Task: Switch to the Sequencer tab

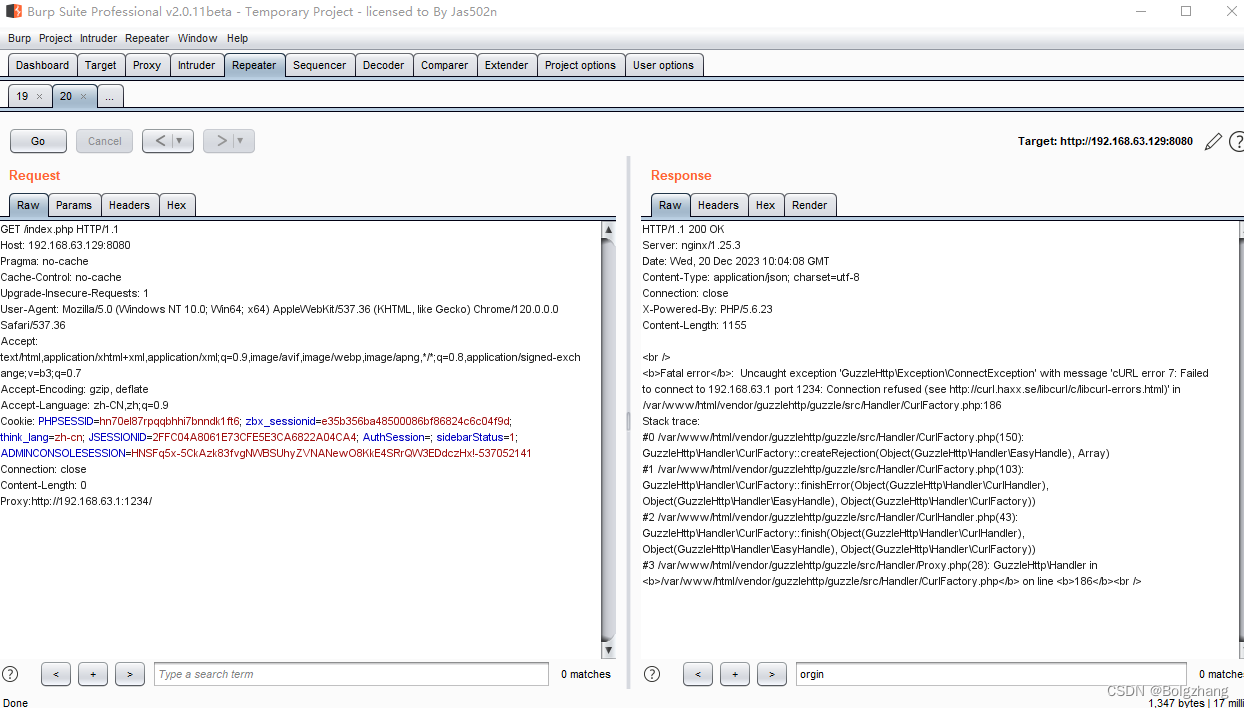Action: coord(319,65)
